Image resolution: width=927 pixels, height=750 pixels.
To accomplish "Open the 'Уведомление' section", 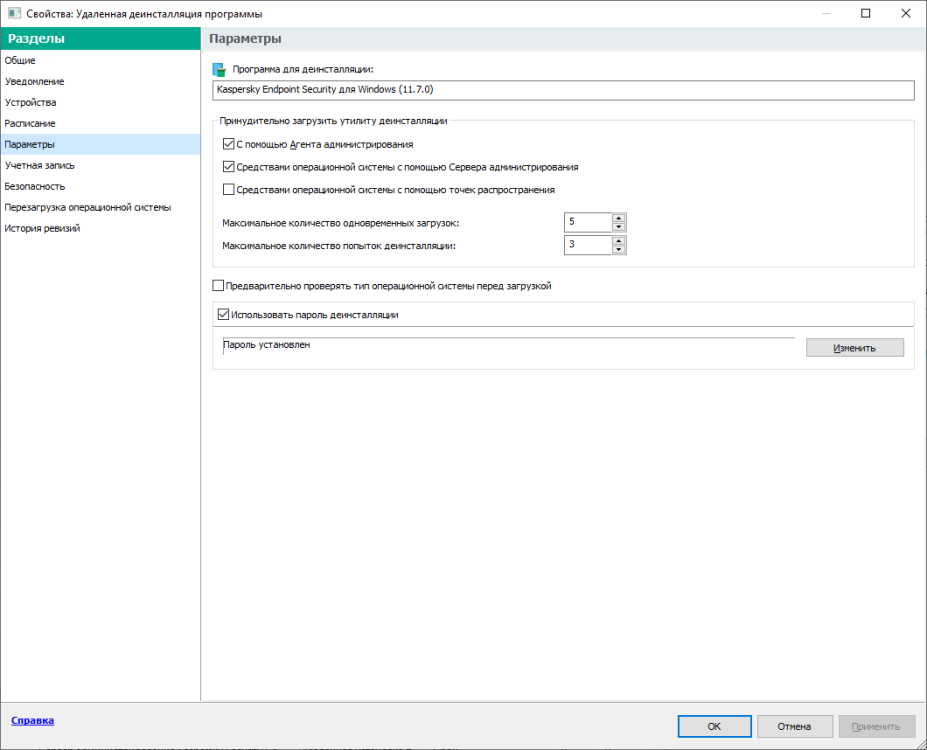I will tap(101, 82).
